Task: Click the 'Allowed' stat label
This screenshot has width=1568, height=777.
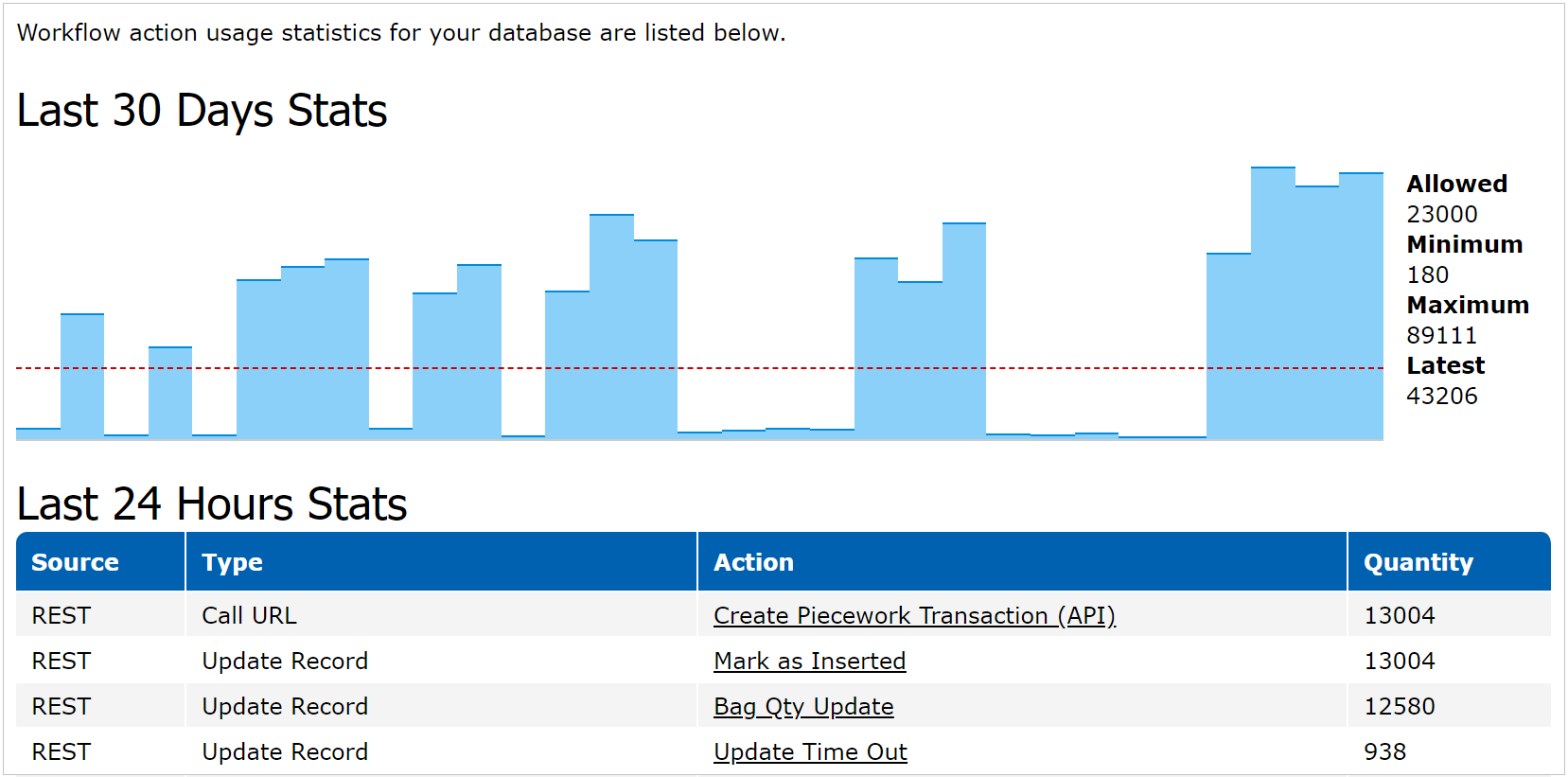Action: (1456, 184)
